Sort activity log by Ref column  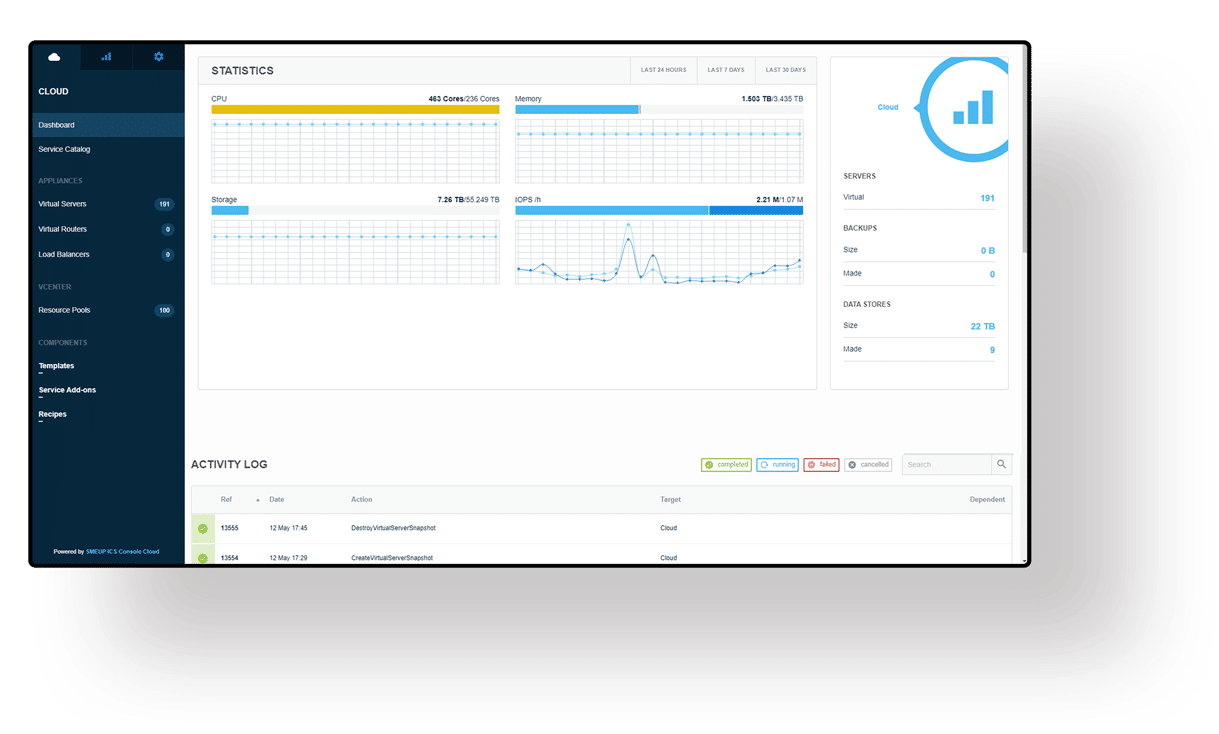point(227,499)
